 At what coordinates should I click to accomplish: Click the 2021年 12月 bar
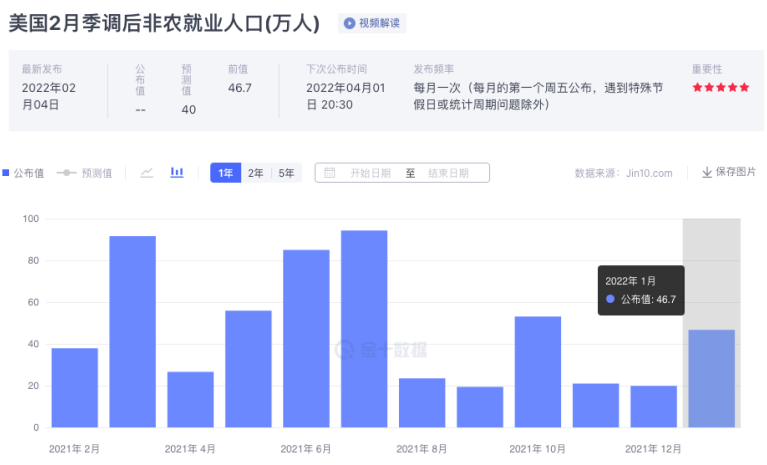pos(654,406)
